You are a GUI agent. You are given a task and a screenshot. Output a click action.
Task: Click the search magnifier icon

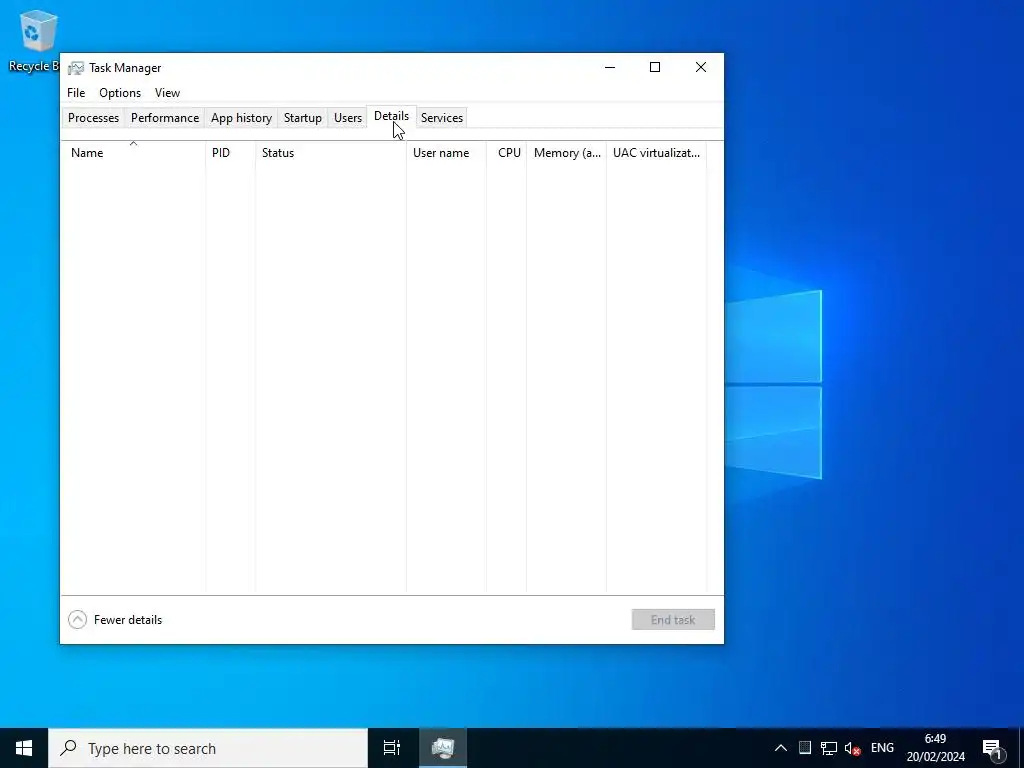pos(68,748)
